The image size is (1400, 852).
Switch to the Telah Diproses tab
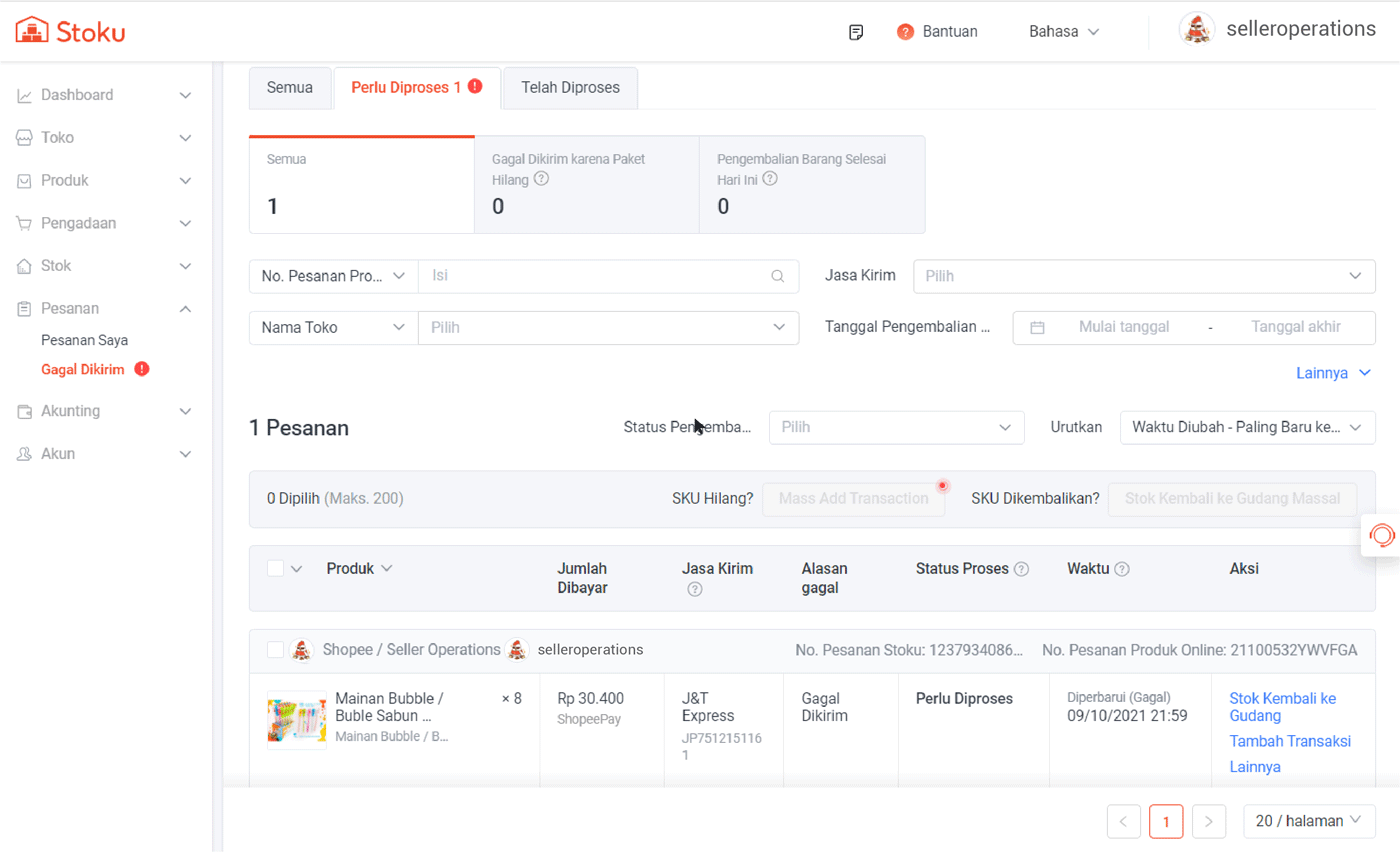[570, 88]
